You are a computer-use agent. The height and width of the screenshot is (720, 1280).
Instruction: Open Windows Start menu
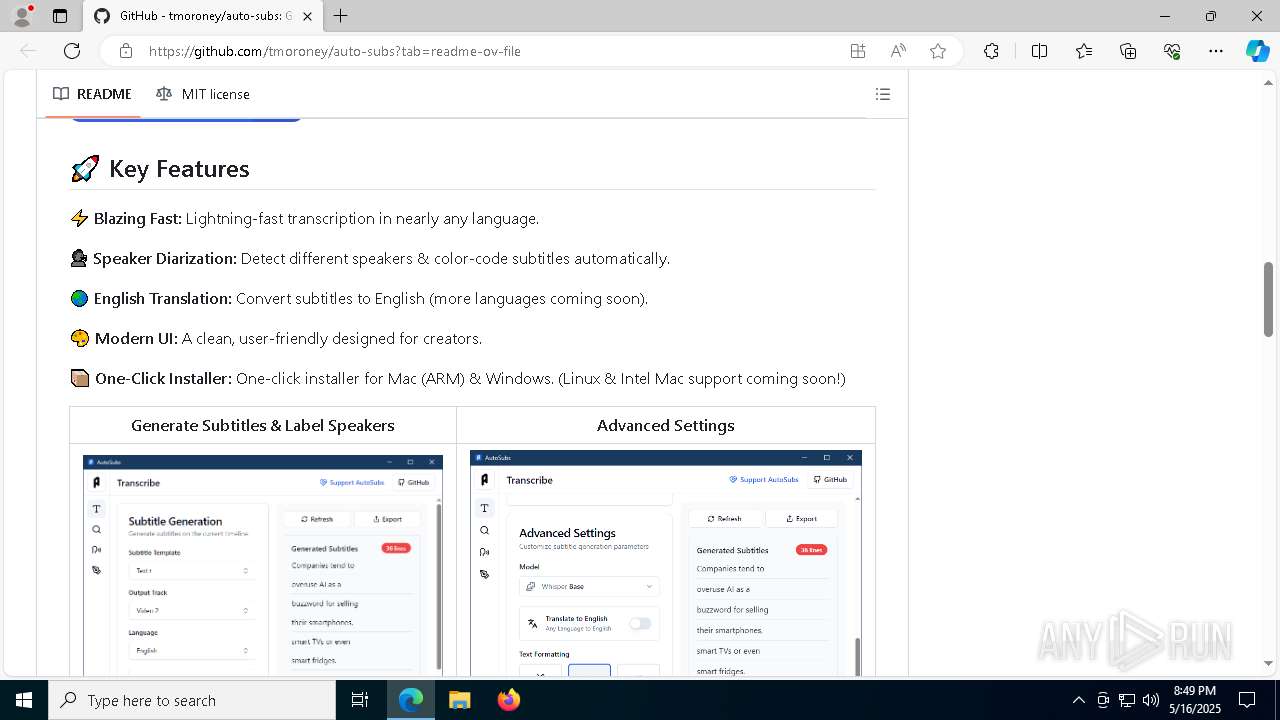coord(24,700)
